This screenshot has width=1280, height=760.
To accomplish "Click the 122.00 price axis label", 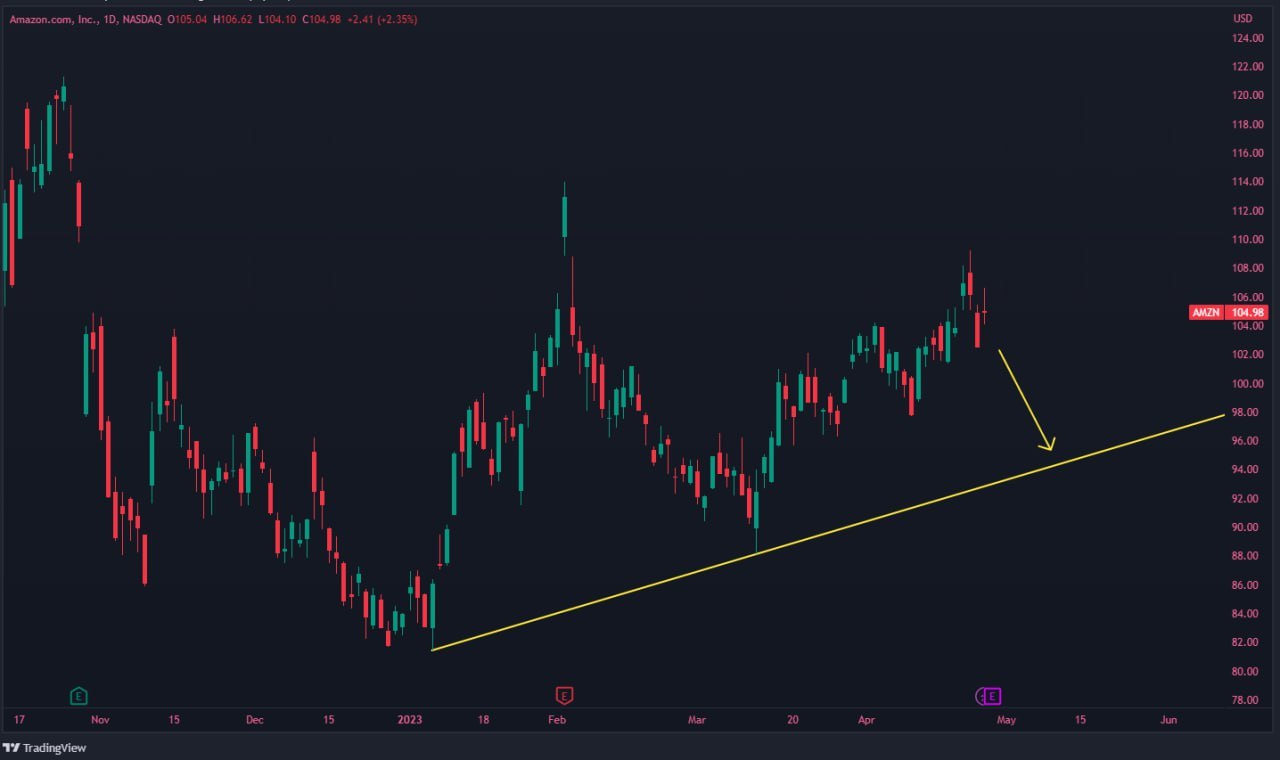I will 1247,67.
